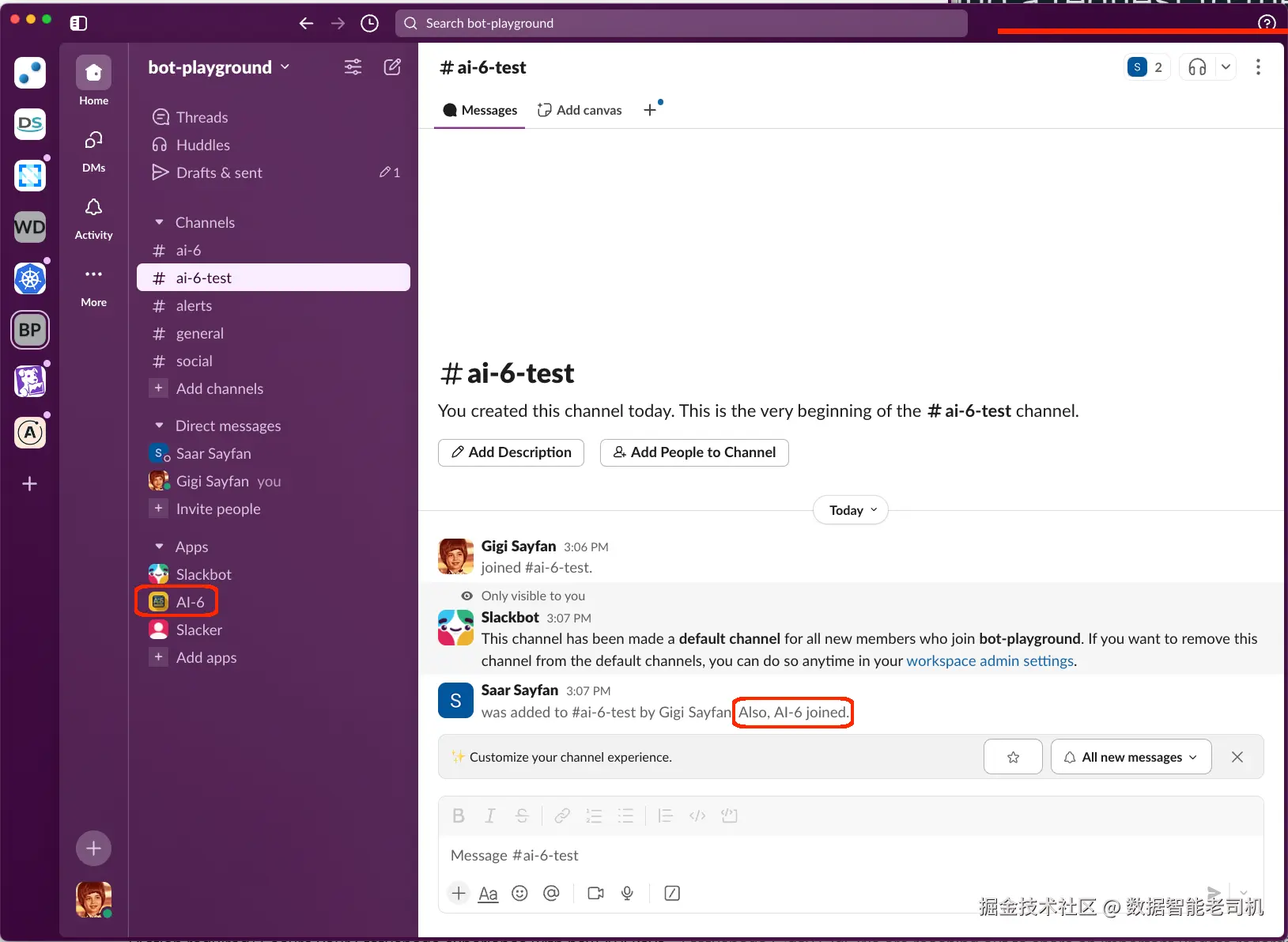1288x942 pixels.
Task: Open the workspace admin settings link
Action: click(x=990, y=660)
